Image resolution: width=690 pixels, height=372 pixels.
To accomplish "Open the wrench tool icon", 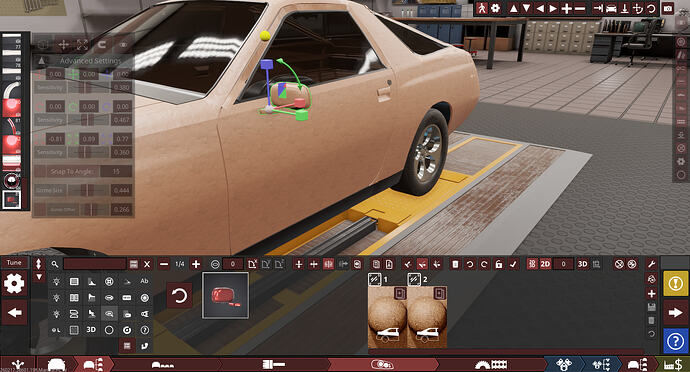I will 652,264.
